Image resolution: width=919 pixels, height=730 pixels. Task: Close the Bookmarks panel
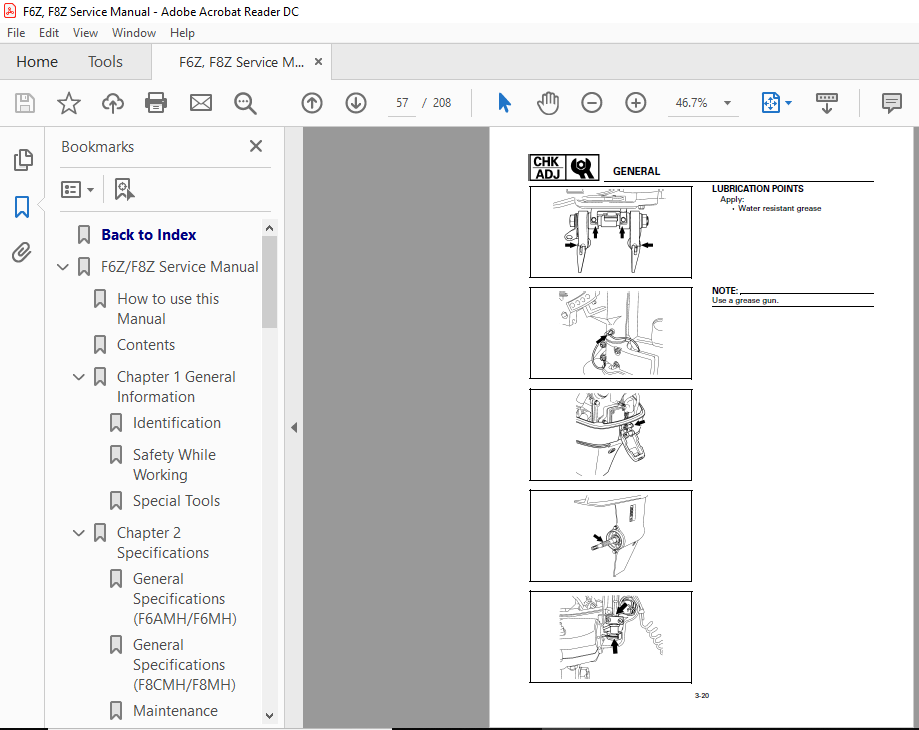(256, 146)
